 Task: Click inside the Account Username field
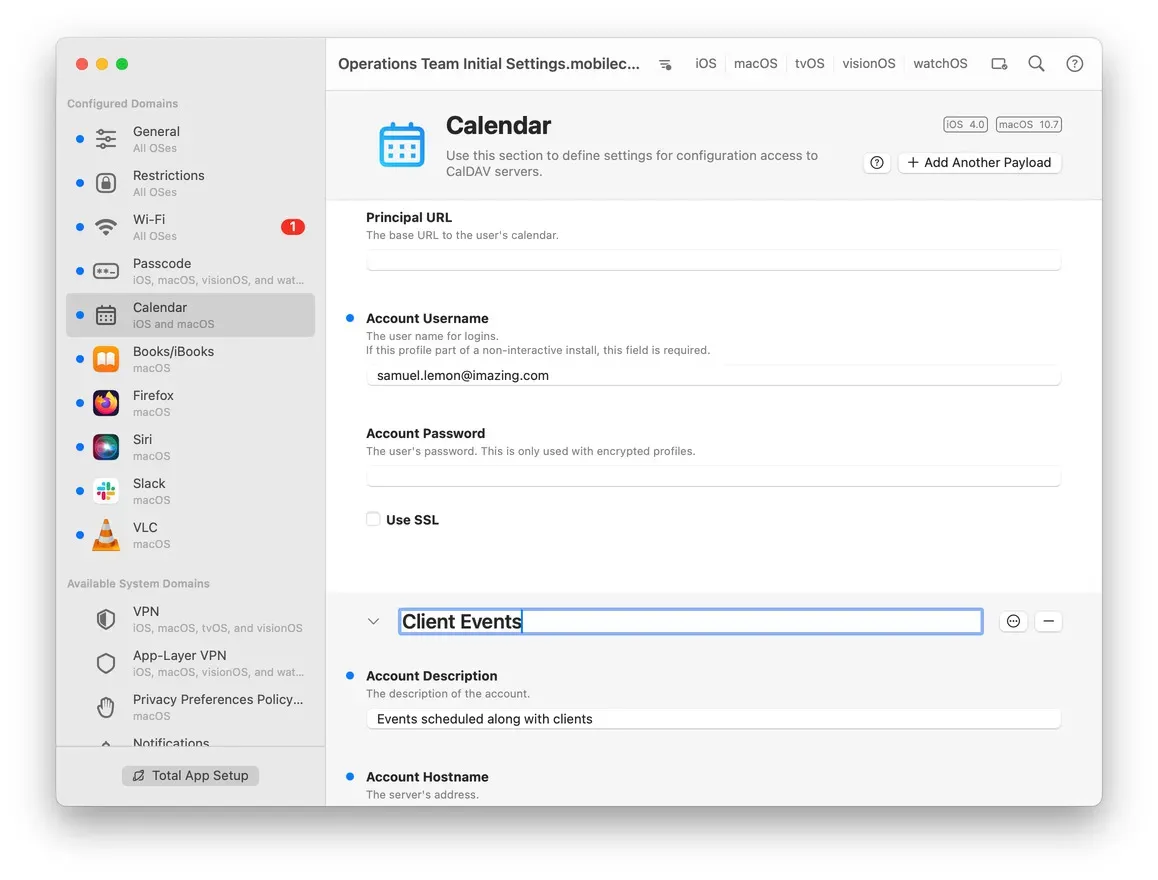pos(713,375)
